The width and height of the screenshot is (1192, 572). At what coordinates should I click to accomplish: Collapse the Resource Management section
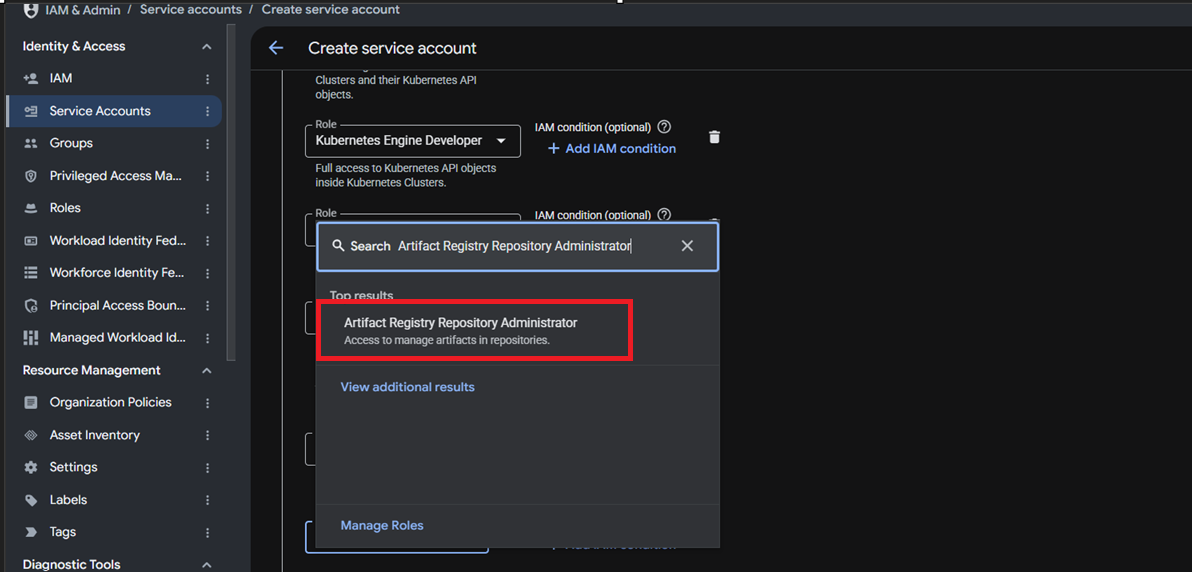206,370
